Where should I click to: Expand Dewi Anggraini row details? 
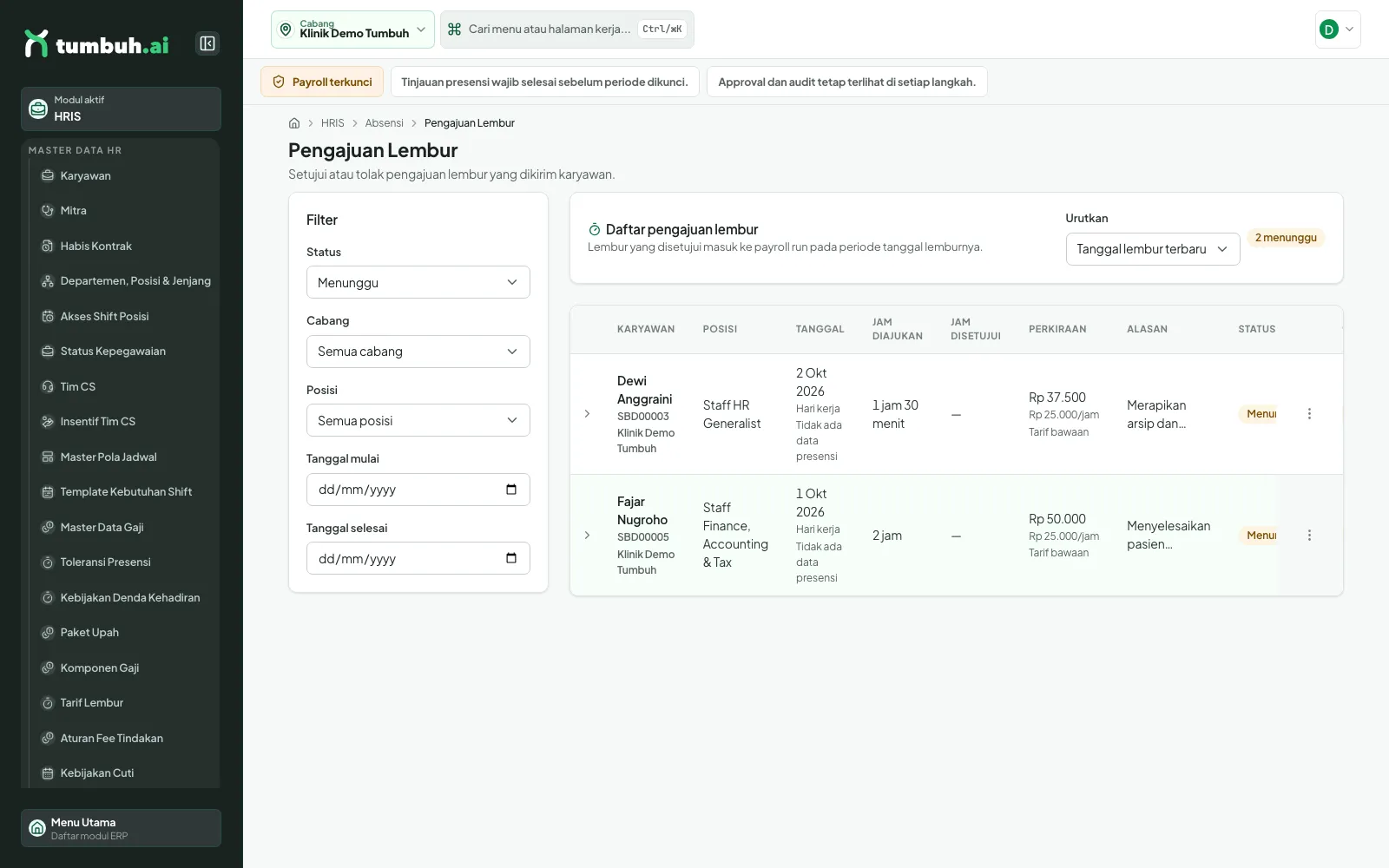(587, 414)
